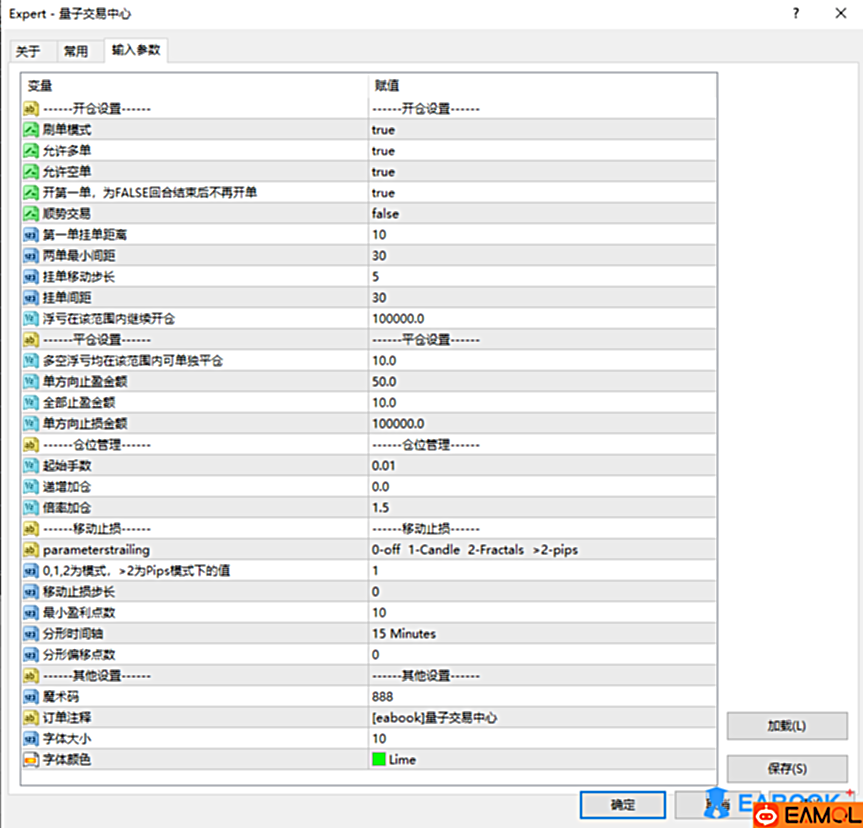Screen dimensions: 863x828
Task: Click the icon beside 魔术码 row
Action: (31, 696)
